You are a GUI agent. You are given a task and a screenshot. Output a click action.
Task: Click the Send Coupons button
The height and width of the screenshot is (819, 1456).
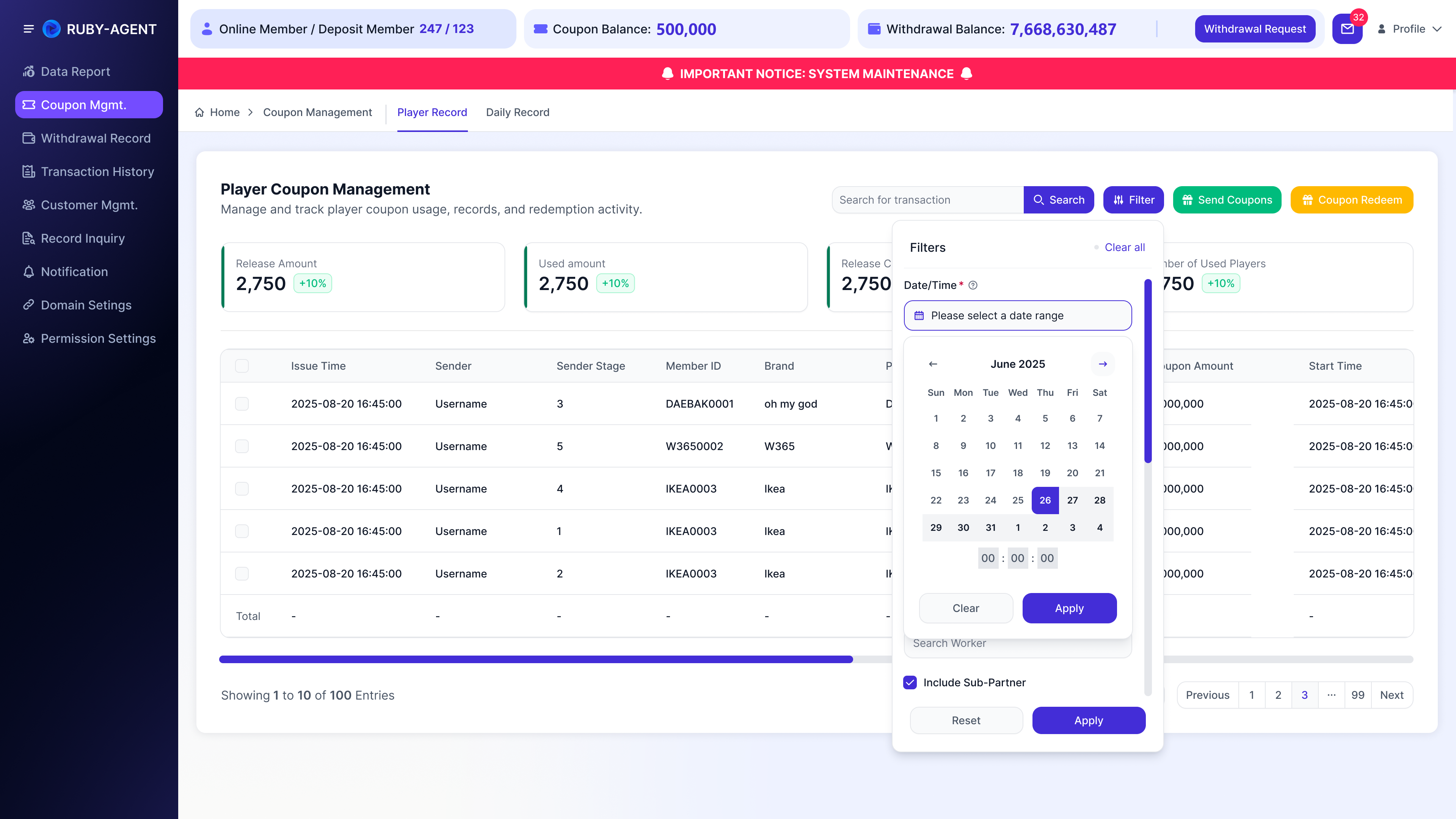pos(1227,199)
